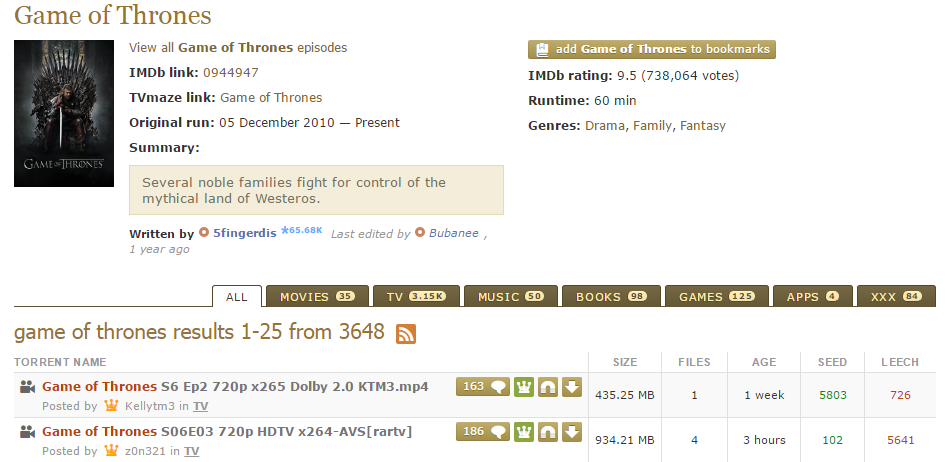Click the TORRENT NAME column header
Viewport: 946px width, 462px height.
[x=60, y=362]
